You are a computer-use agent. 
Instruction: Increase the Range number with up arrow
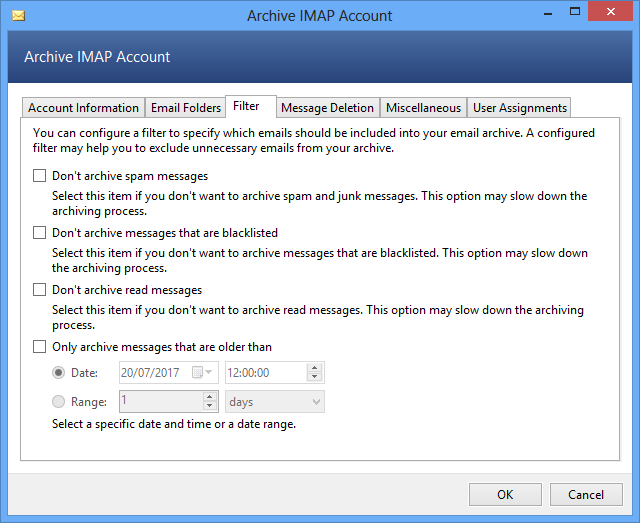pyautogui.click(x=209, y=396)
